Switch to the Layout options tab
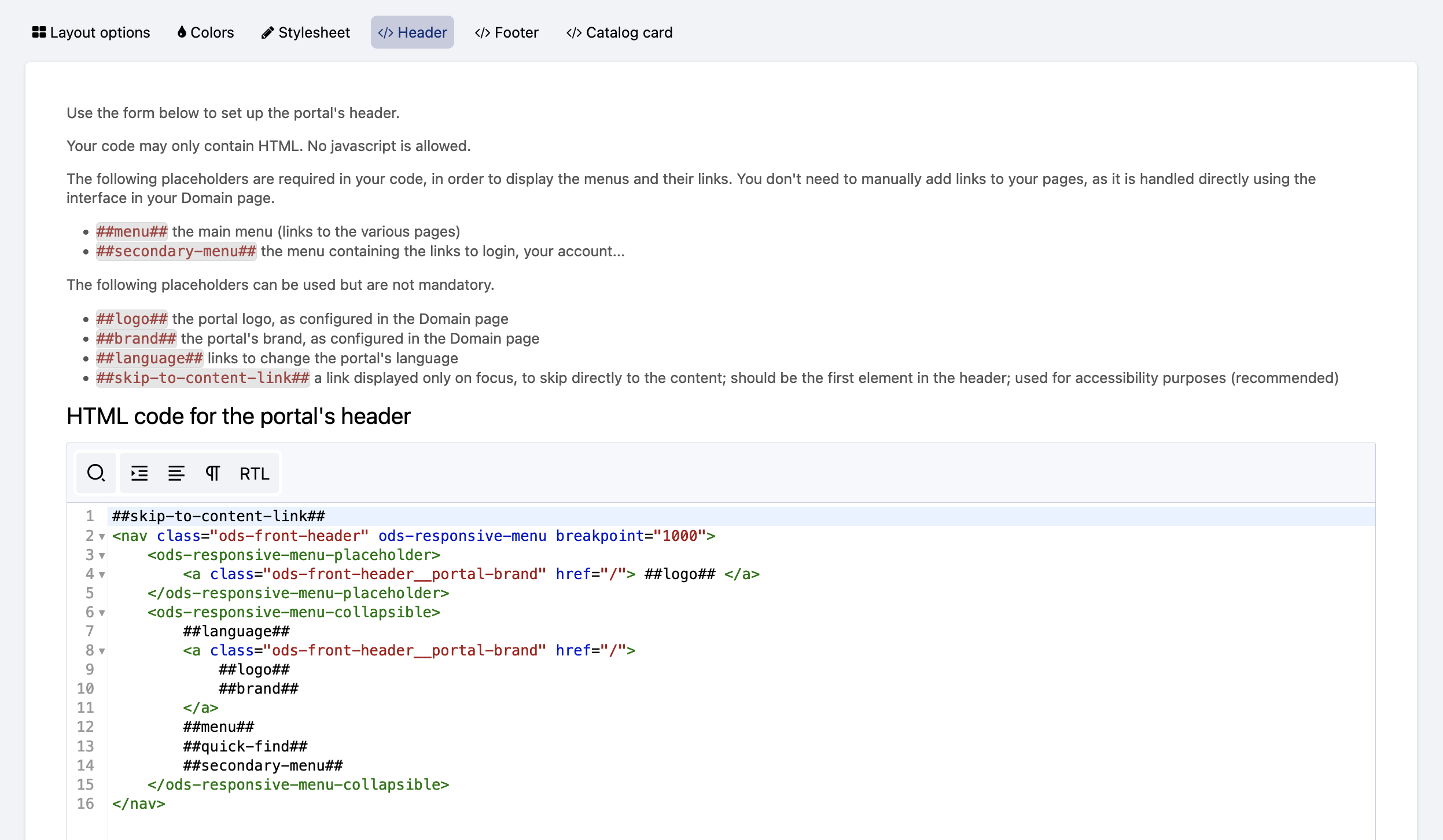Viewport: 1443px width, 840px height. point(91,32)
